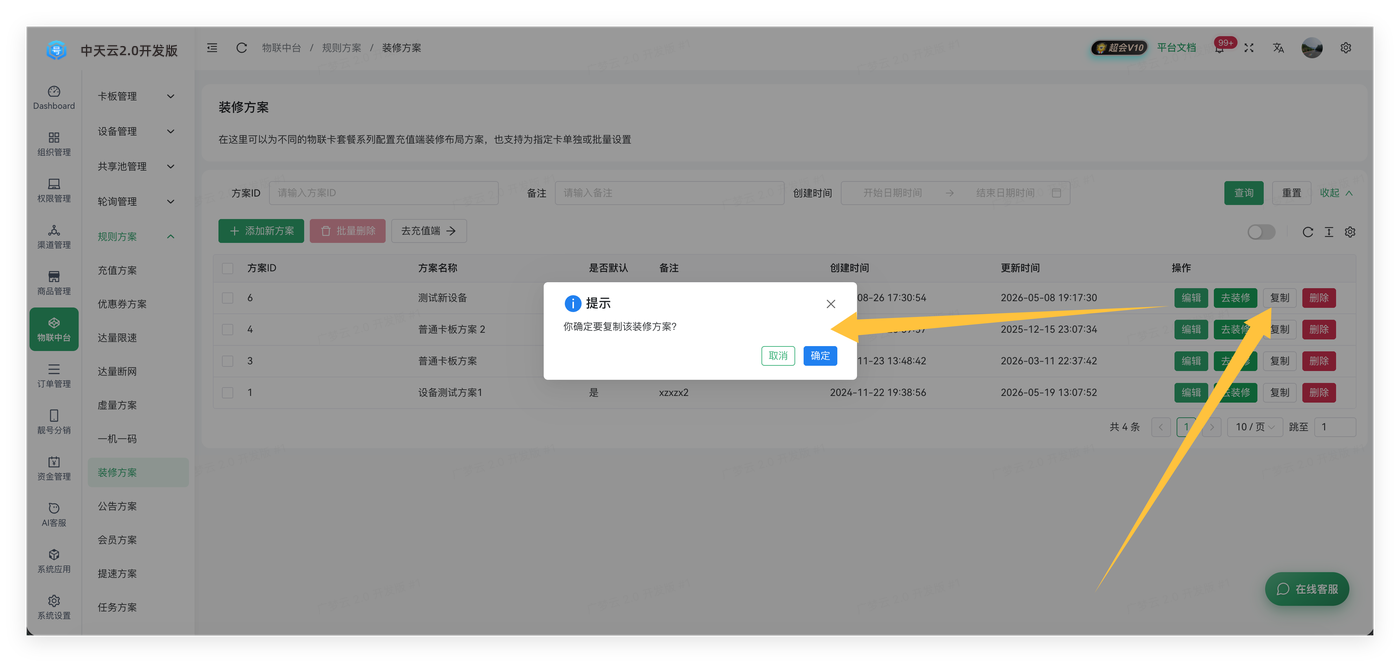1400x662 pixels.
Task: Click the 中天云 logo icon
Action: (56, 50)
